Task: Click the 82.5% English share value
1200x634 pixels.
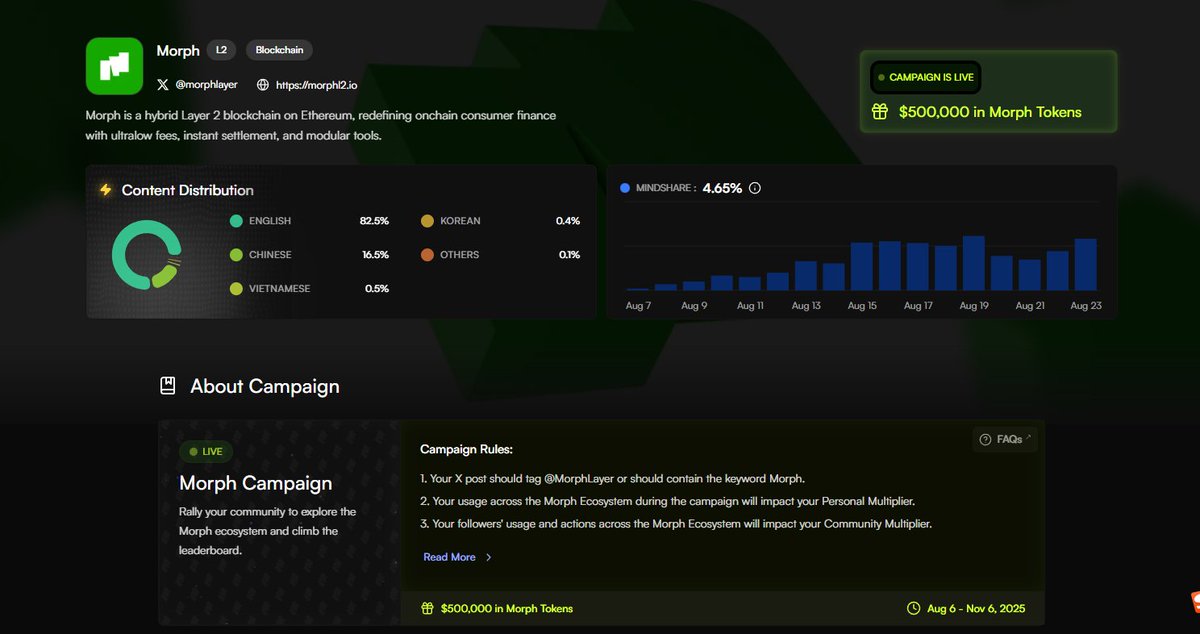Action: pyautogui.click(x=374, y=221)
